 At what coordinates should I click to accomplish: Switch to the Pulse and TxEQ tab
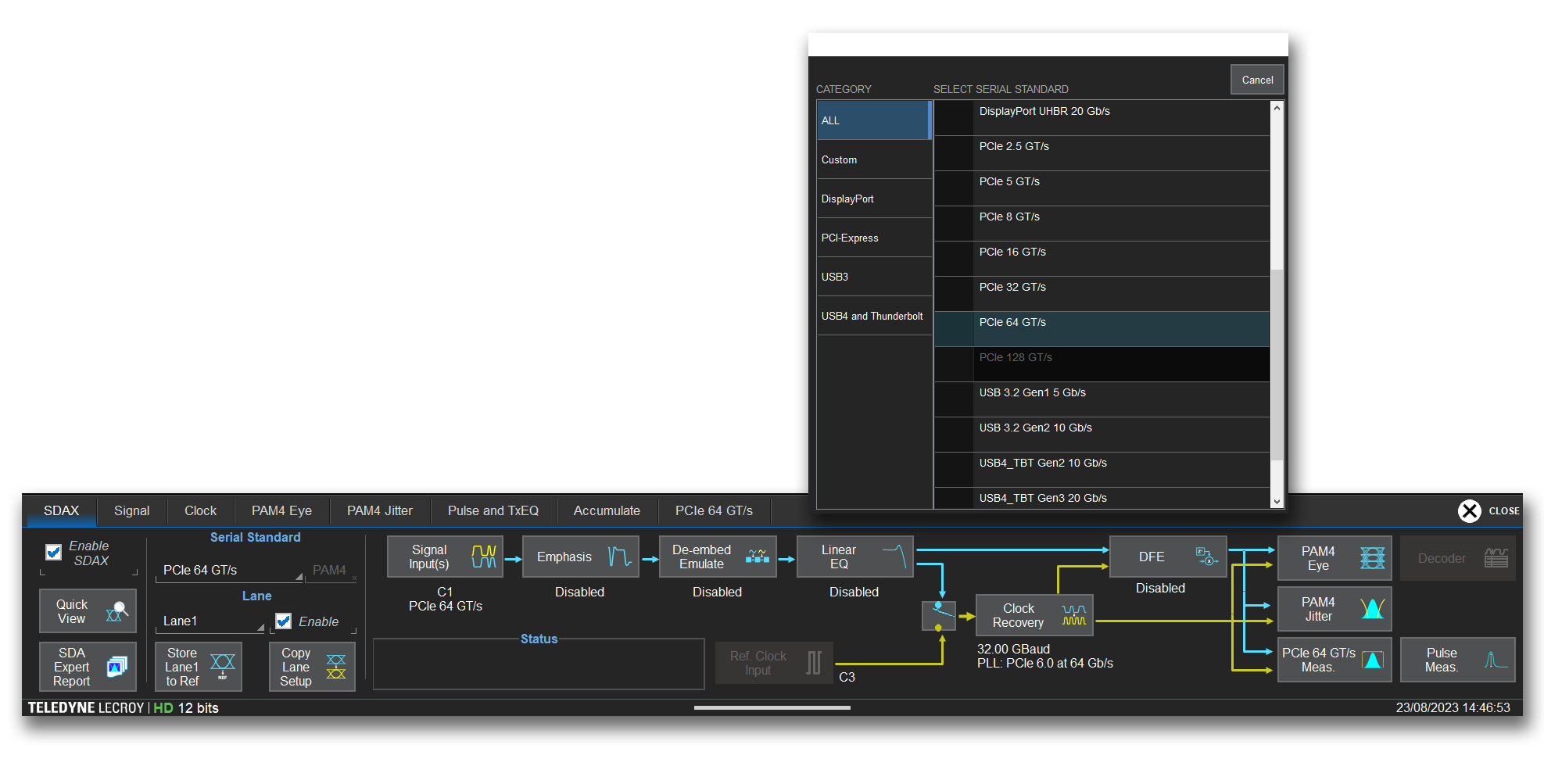(x=493, y=510)
